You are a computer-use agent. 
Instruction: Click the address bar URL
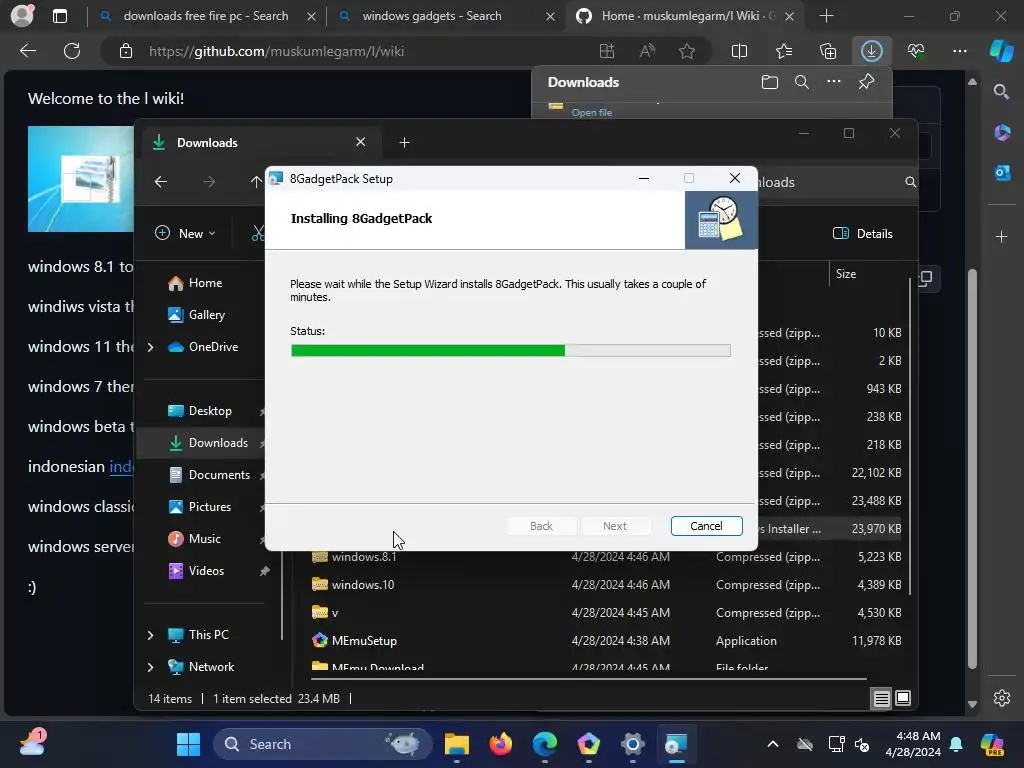pyautogui.click(x=276, y=51)
